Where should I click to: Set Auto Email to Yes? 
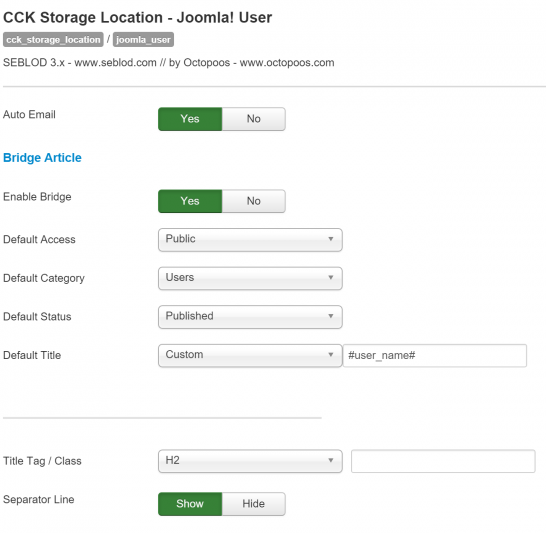point(190,119)
